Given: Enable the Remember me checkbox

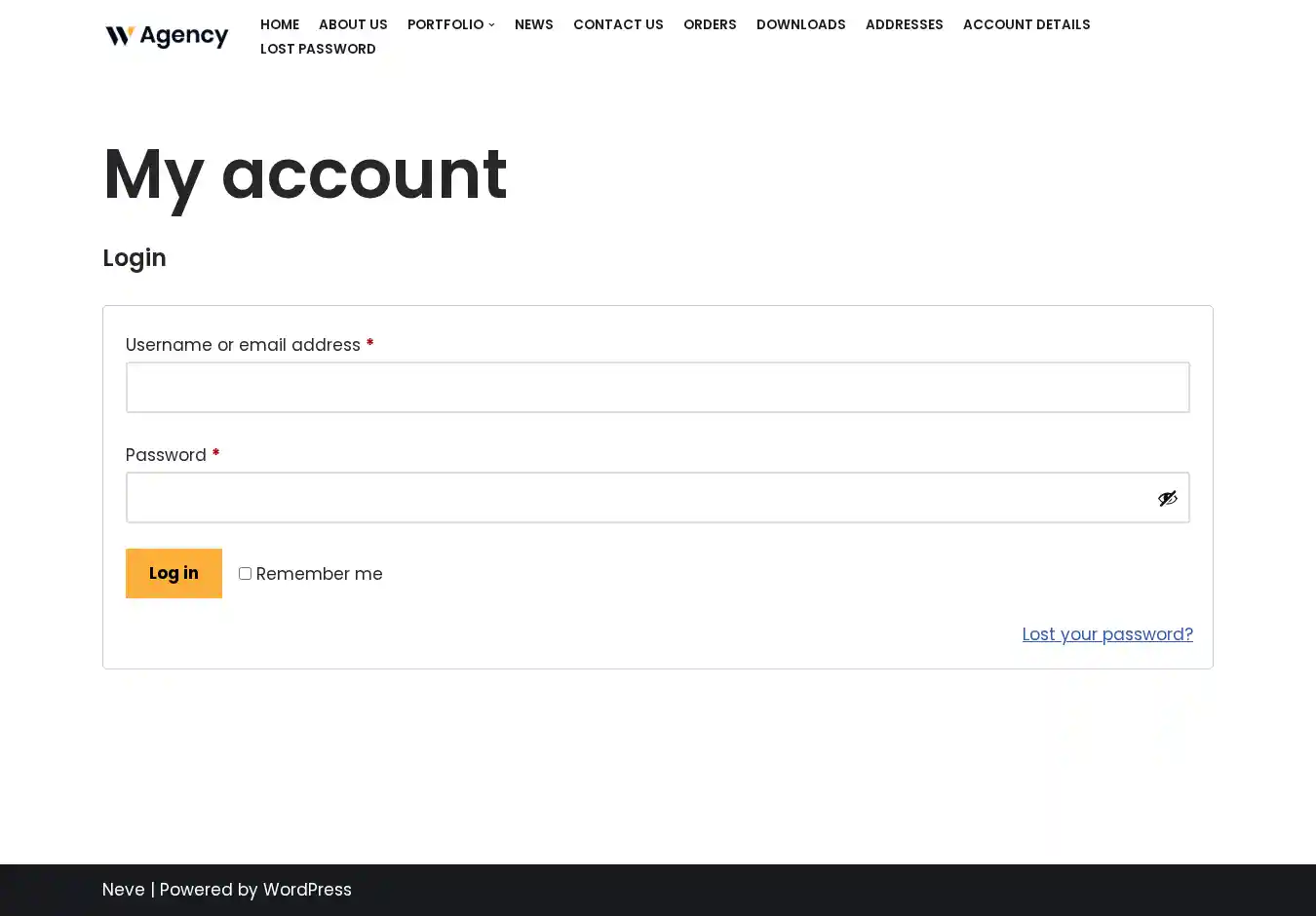Looking at the screenshot, I should pyautogui.click(x=246, y=574).
